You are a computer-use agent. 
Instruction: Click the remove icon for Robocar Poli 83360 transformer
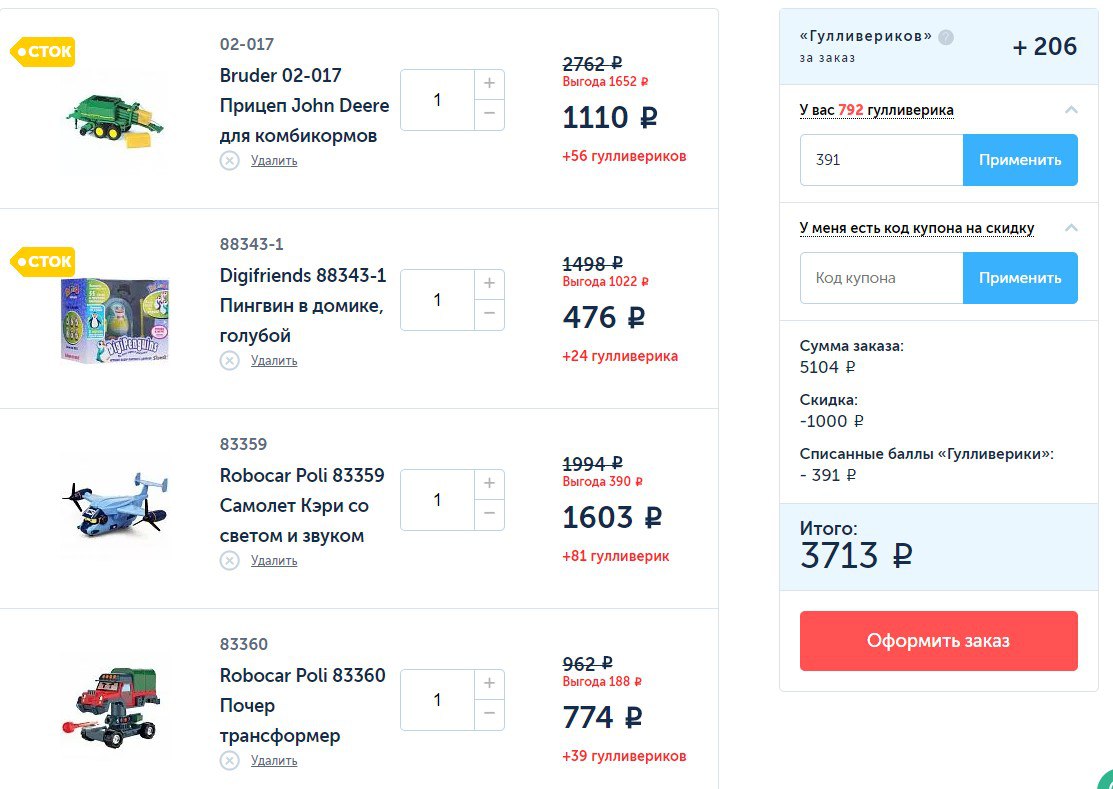pos(229,761)
